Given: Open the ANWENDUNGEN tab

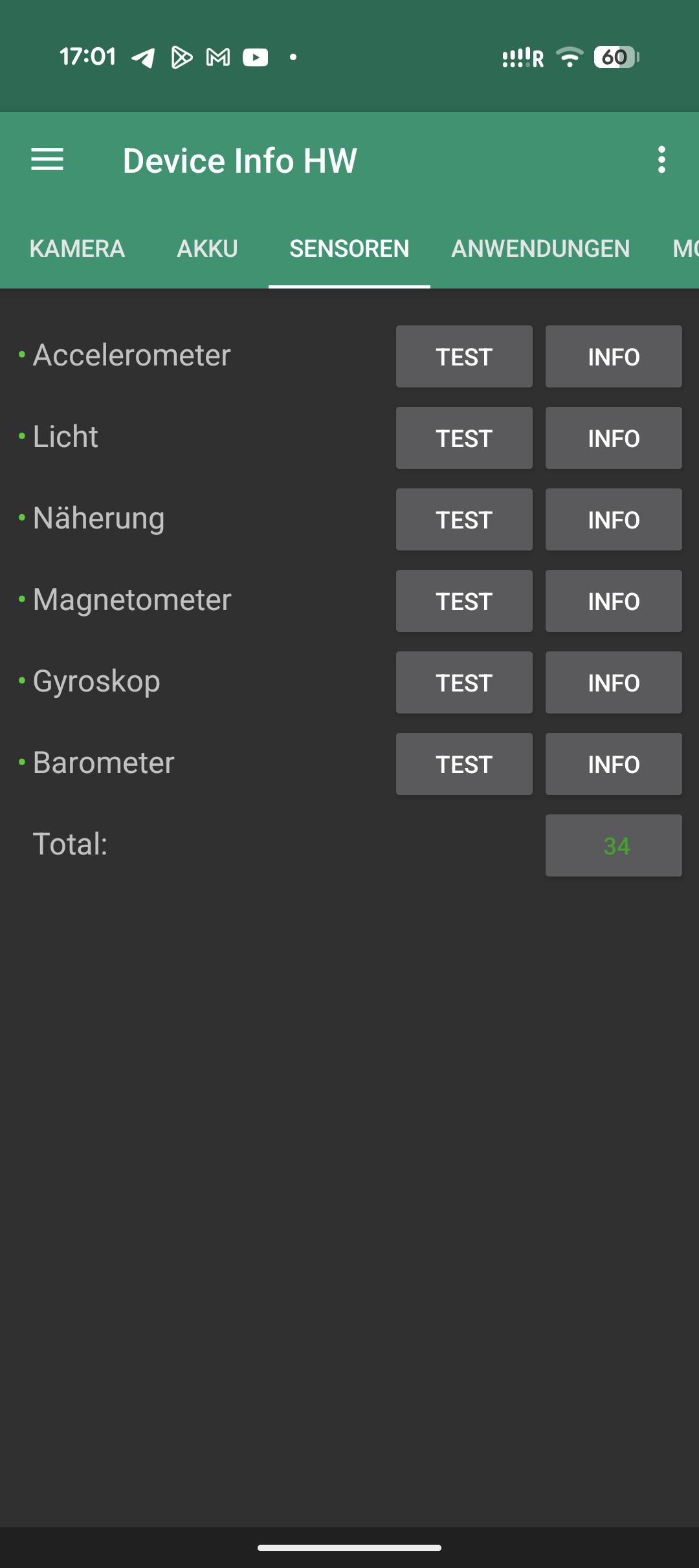Looking at the screenshot, I should tap(540, 249).
